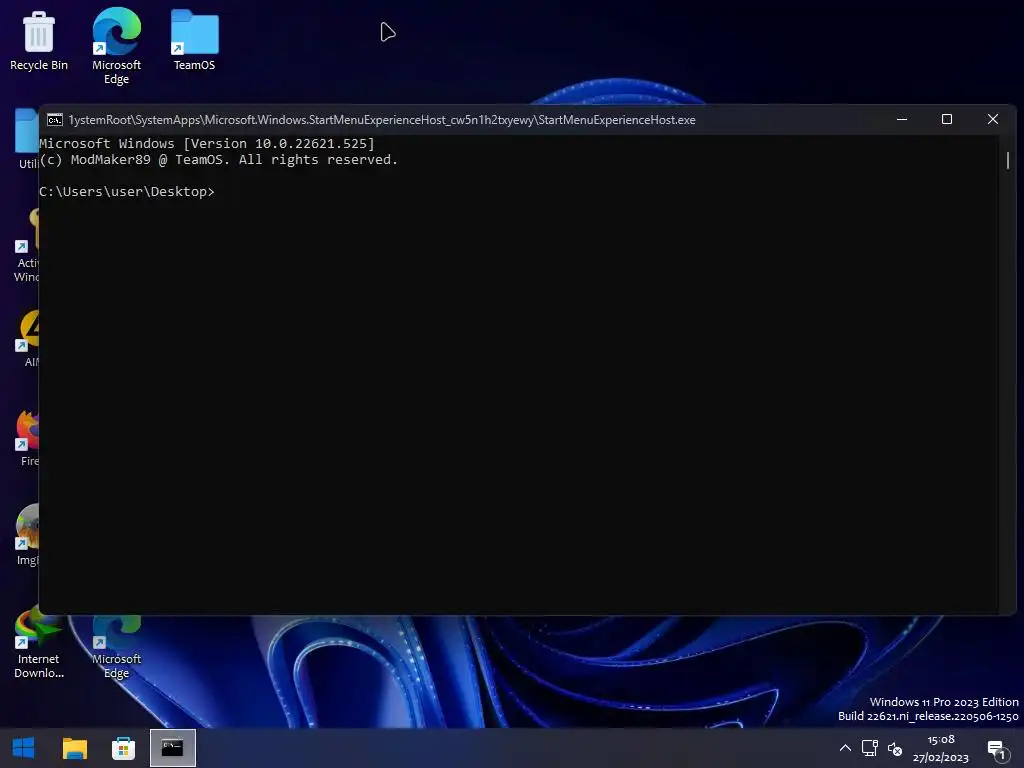Open Microsoft Store from the taskbar

pyautogui.click(x=123, y=748)
